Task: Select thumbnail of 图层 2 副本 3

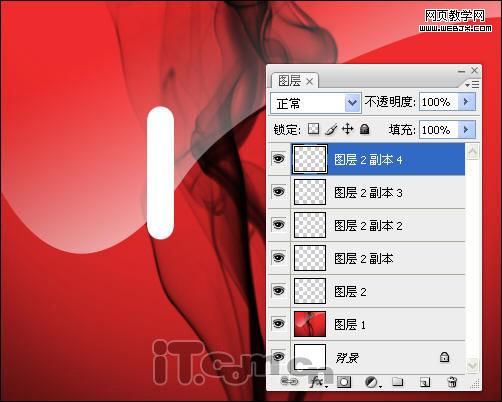Action: [x=310, y=192]
